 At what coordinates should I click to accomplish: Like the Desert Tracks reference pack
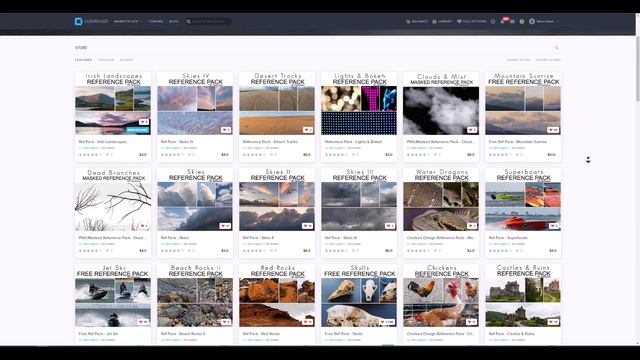308,130
